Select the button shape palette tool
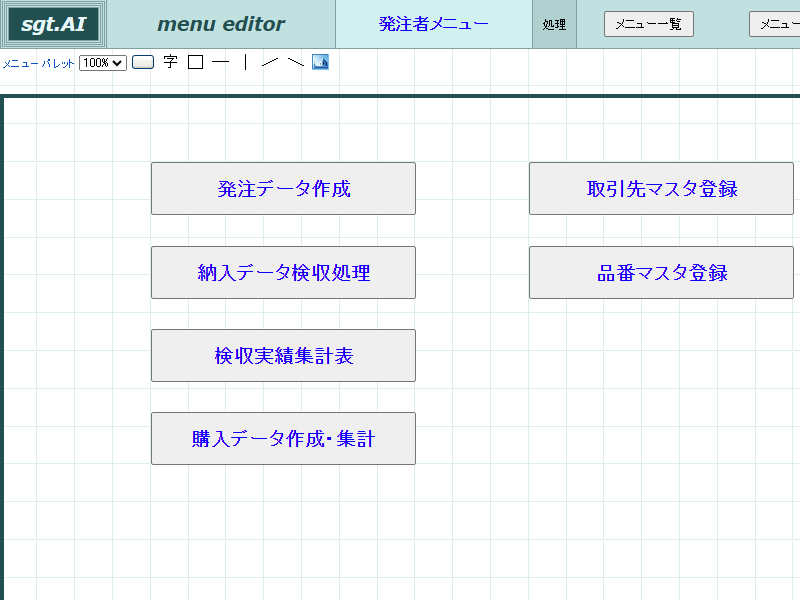Image resolution: width=800 pixels, height=600 pixels. (x=143, y=62)
